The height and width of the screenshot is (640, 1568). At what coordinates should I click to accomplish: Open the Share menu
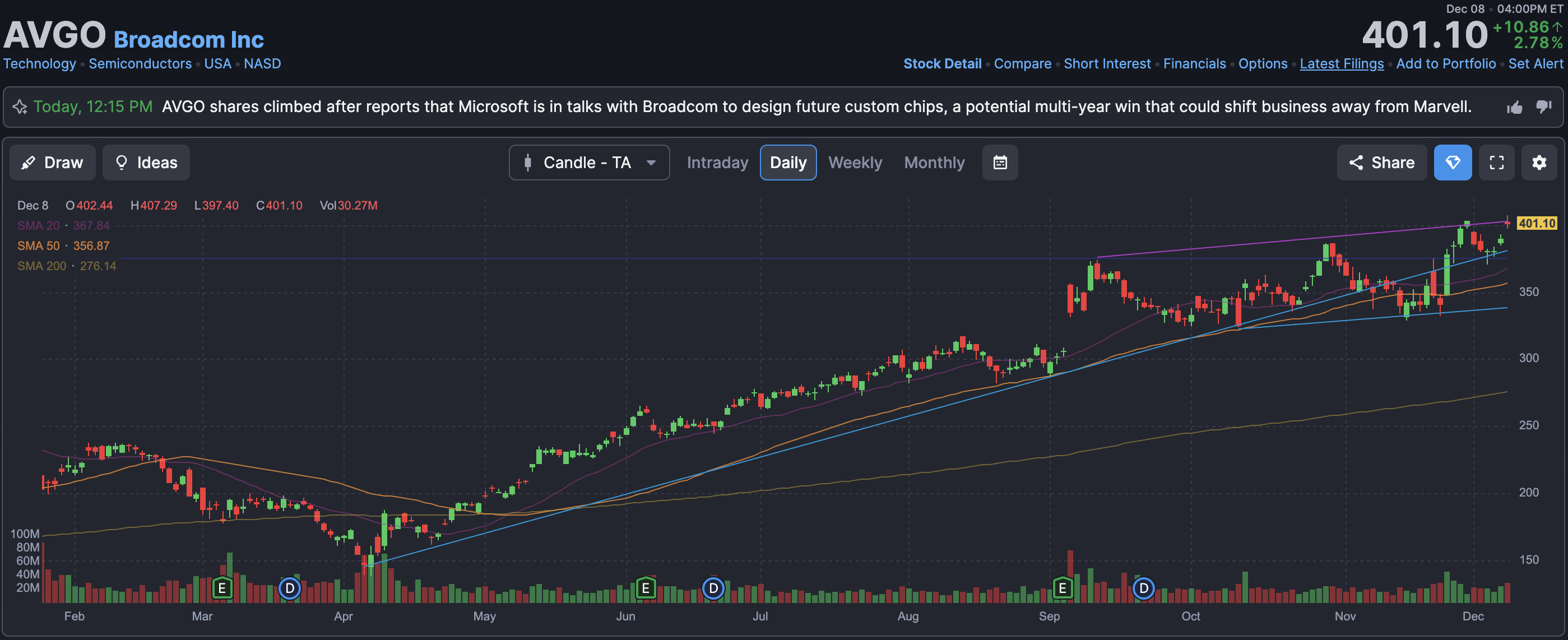[1381, 163]
